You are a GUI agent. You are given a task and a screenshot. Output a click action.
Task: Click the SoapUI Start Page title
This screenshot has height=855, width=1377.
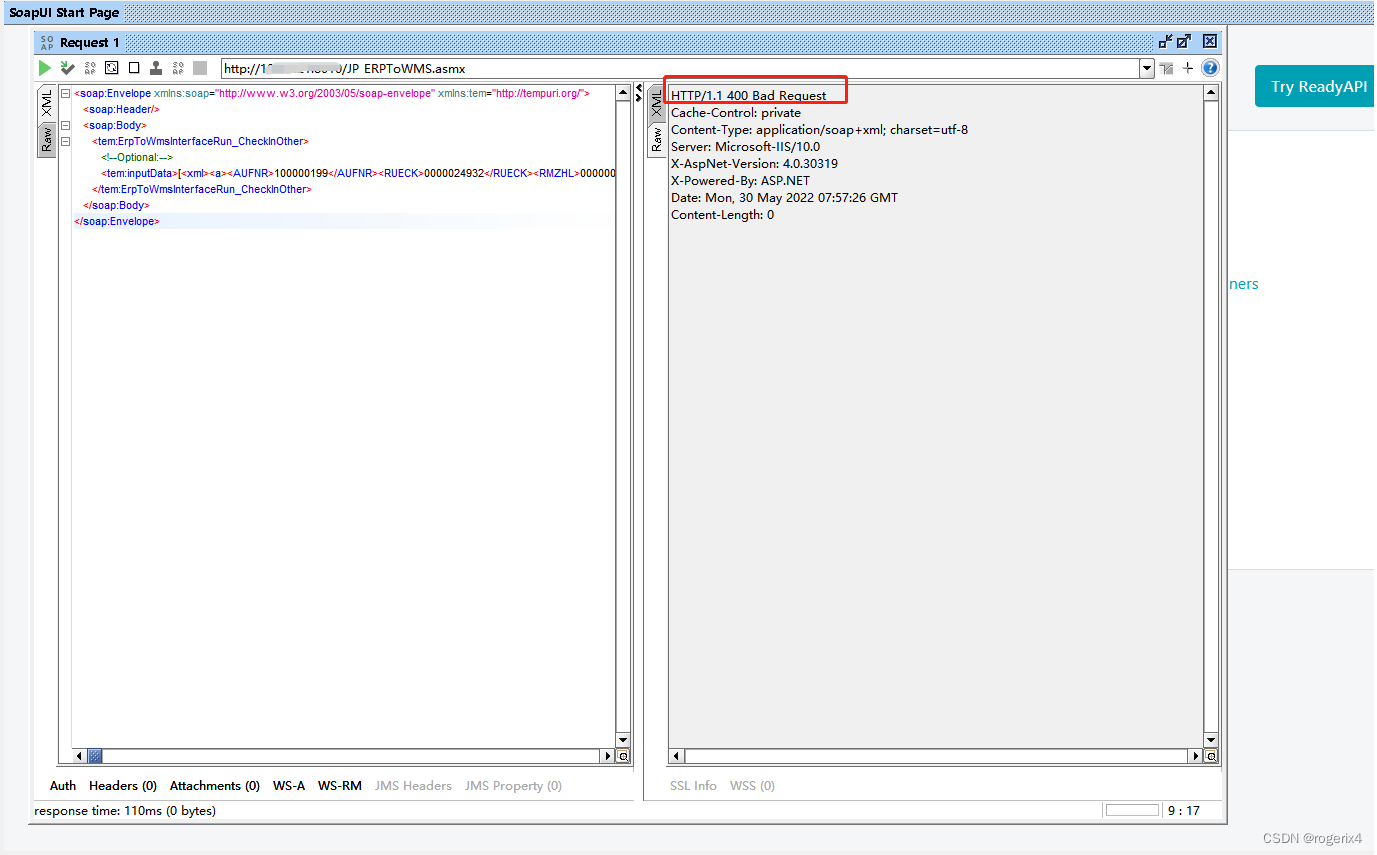(x=65, y=13)
